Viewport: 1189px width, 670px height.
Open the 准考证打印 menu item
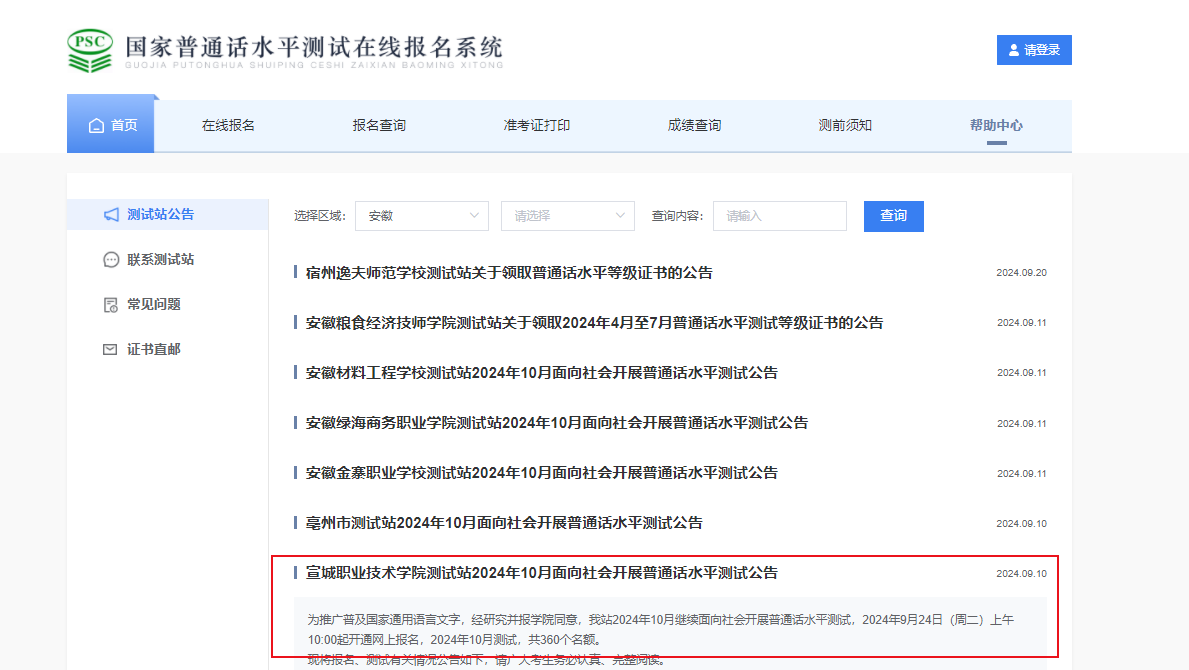(537, 125)
